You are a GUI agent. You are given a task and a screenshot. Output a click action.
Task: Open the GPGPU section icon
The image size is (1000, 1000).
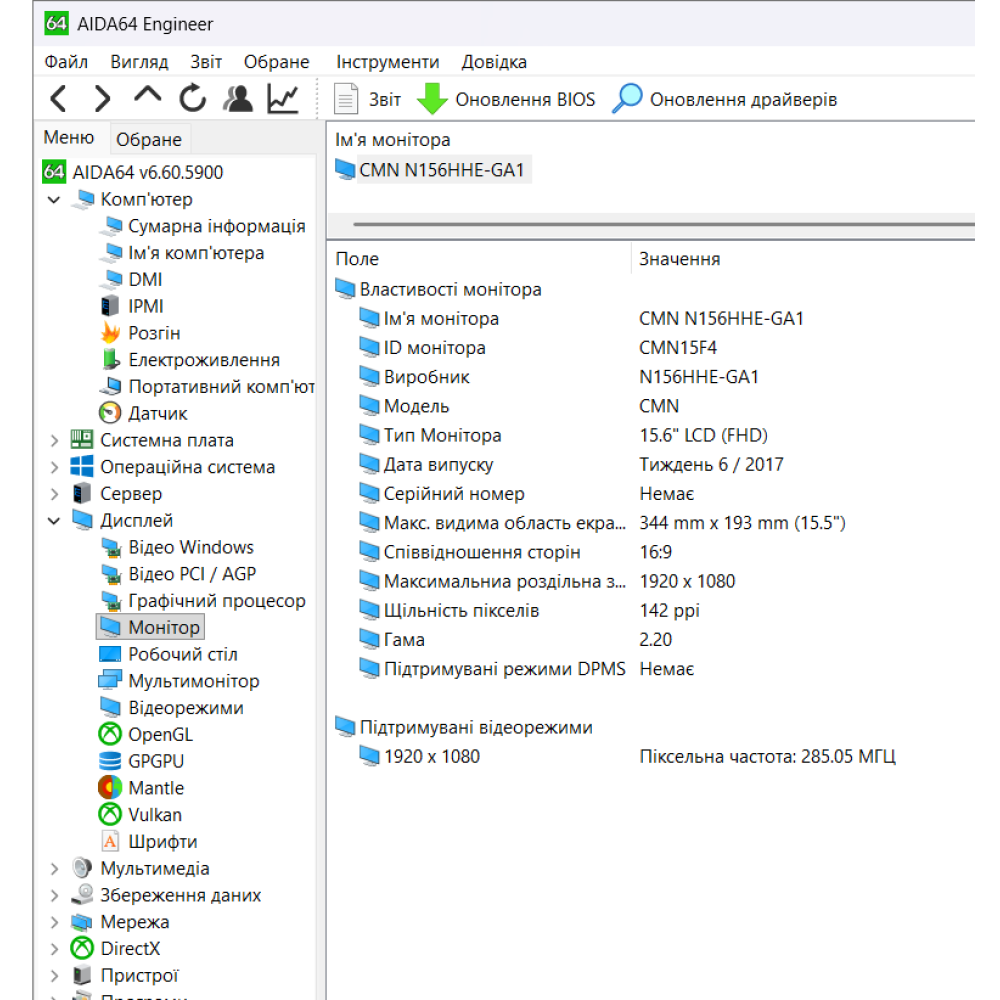coord(109,761)
